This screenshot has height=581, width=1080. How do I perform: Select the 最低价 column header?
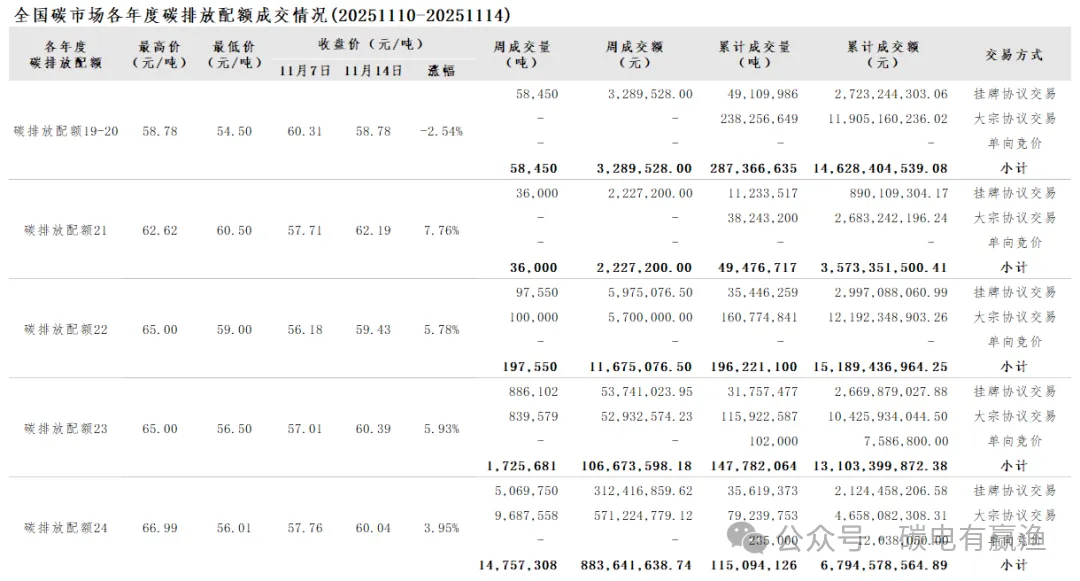tap(234, 54)
